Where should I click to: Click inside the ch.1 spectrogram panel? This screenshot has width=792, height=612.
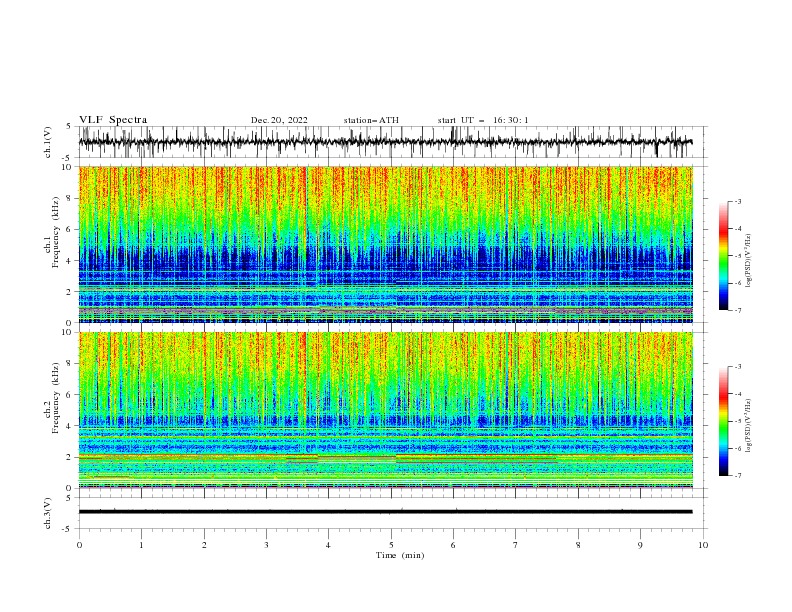385,244
